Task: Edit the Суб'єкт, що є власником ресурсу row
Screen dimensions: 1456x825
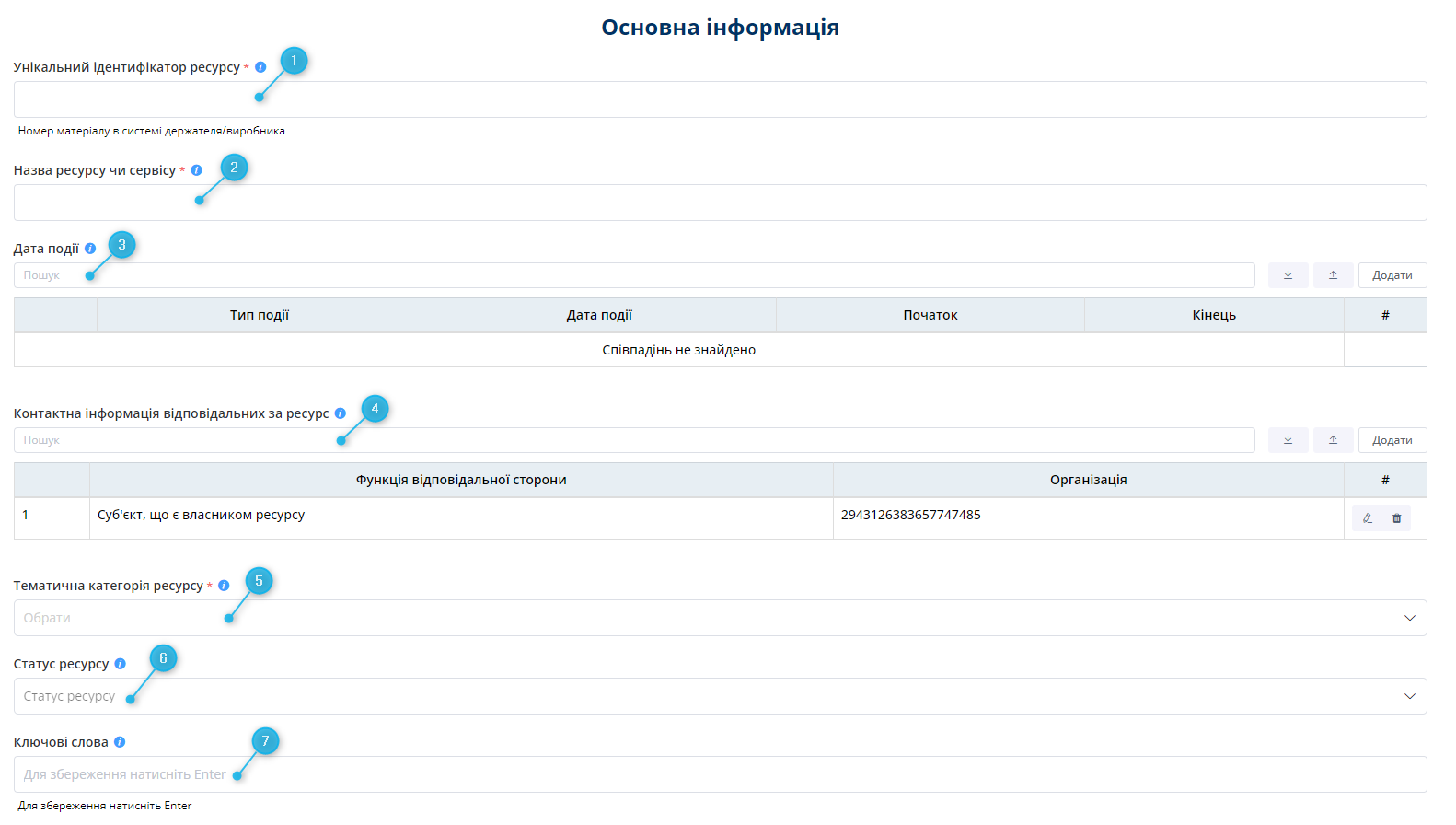Action: click(1368, 518)
